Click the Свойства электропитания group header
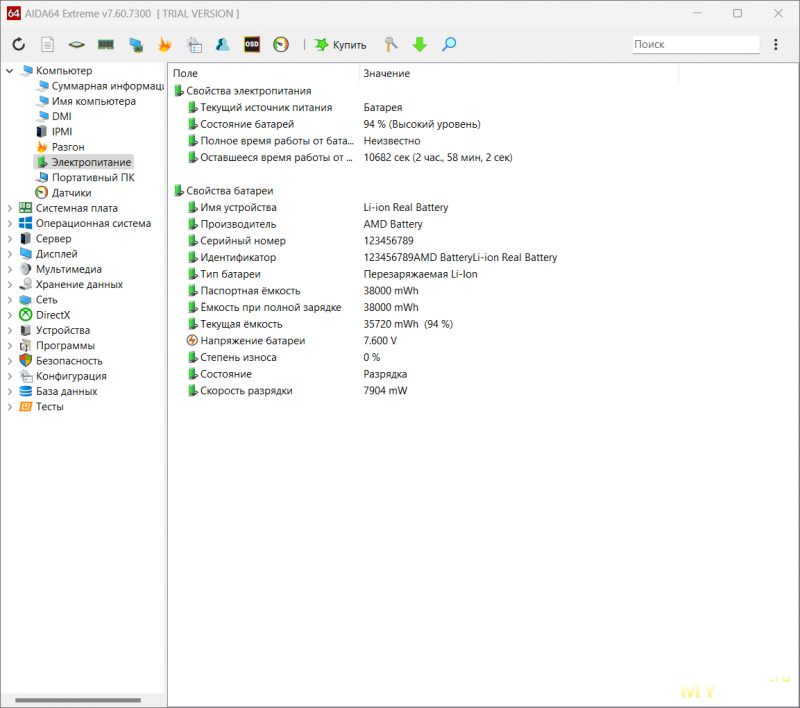800x708 pixels. [x=243, y=91]
